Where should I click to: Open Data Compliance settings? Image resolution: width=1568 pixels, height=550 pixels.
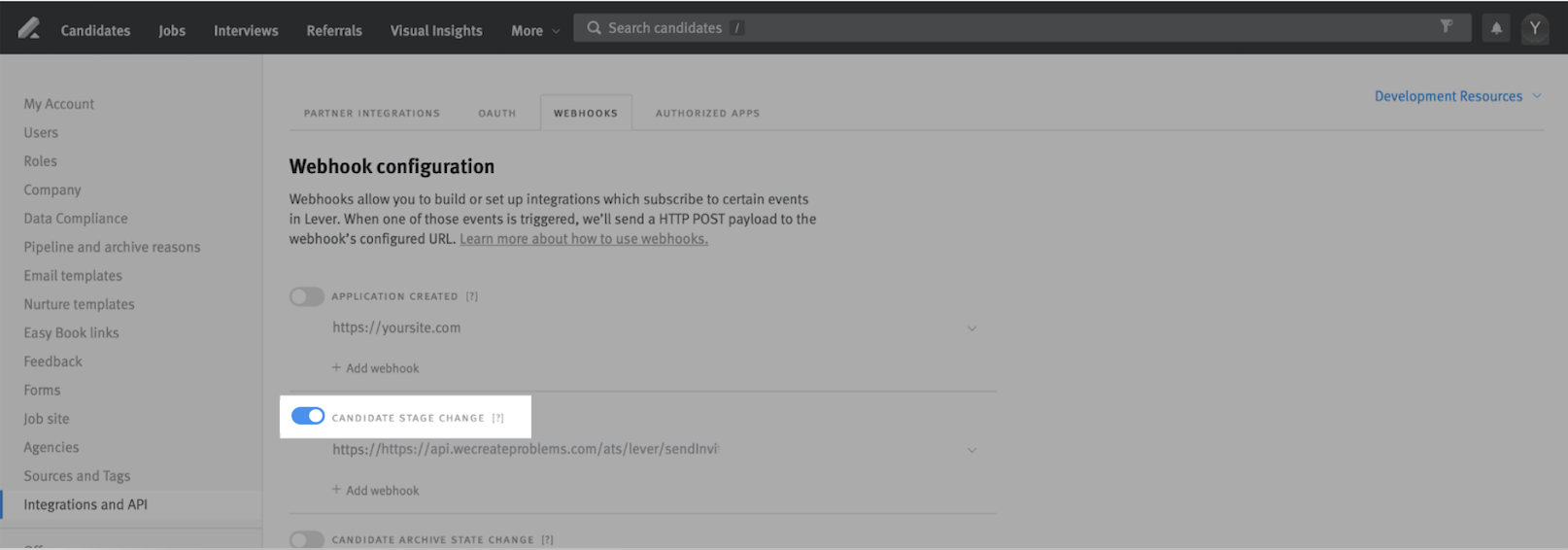(x=76, y=219)
